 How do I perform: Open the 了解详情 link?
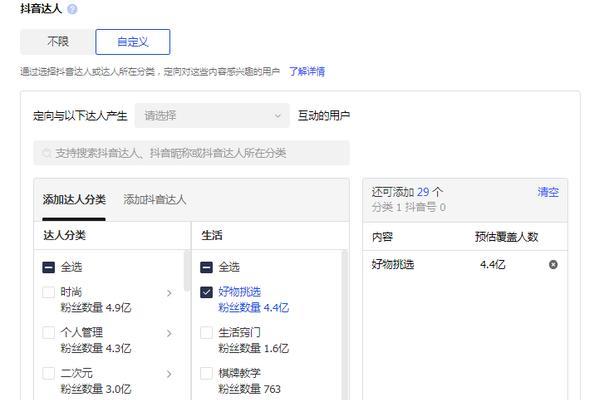tap(307, 71)
